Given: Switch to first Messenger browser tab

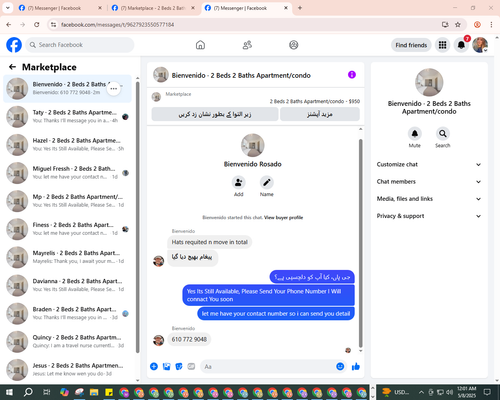Looking at the screenshot, I should [61, 8].
